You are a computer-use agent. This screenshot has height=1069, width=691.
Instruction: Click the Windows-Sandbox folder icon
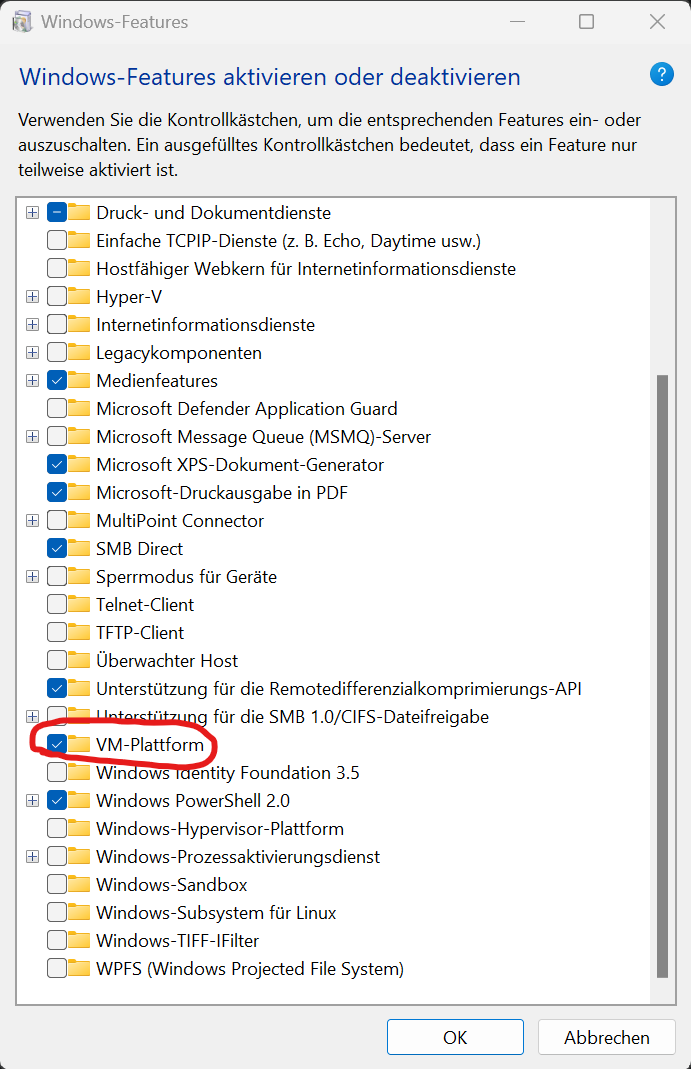coord(79,884)
